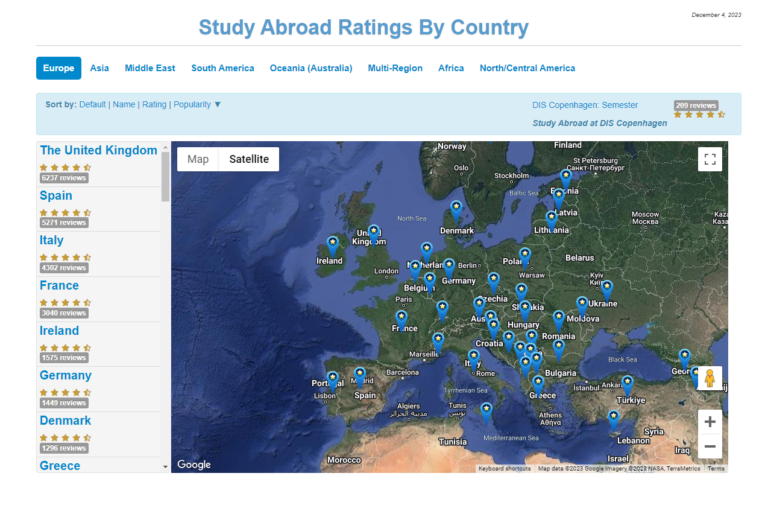Screen dimensions: 768x520
Task: Open fullscreen map view
Action: 710,159
